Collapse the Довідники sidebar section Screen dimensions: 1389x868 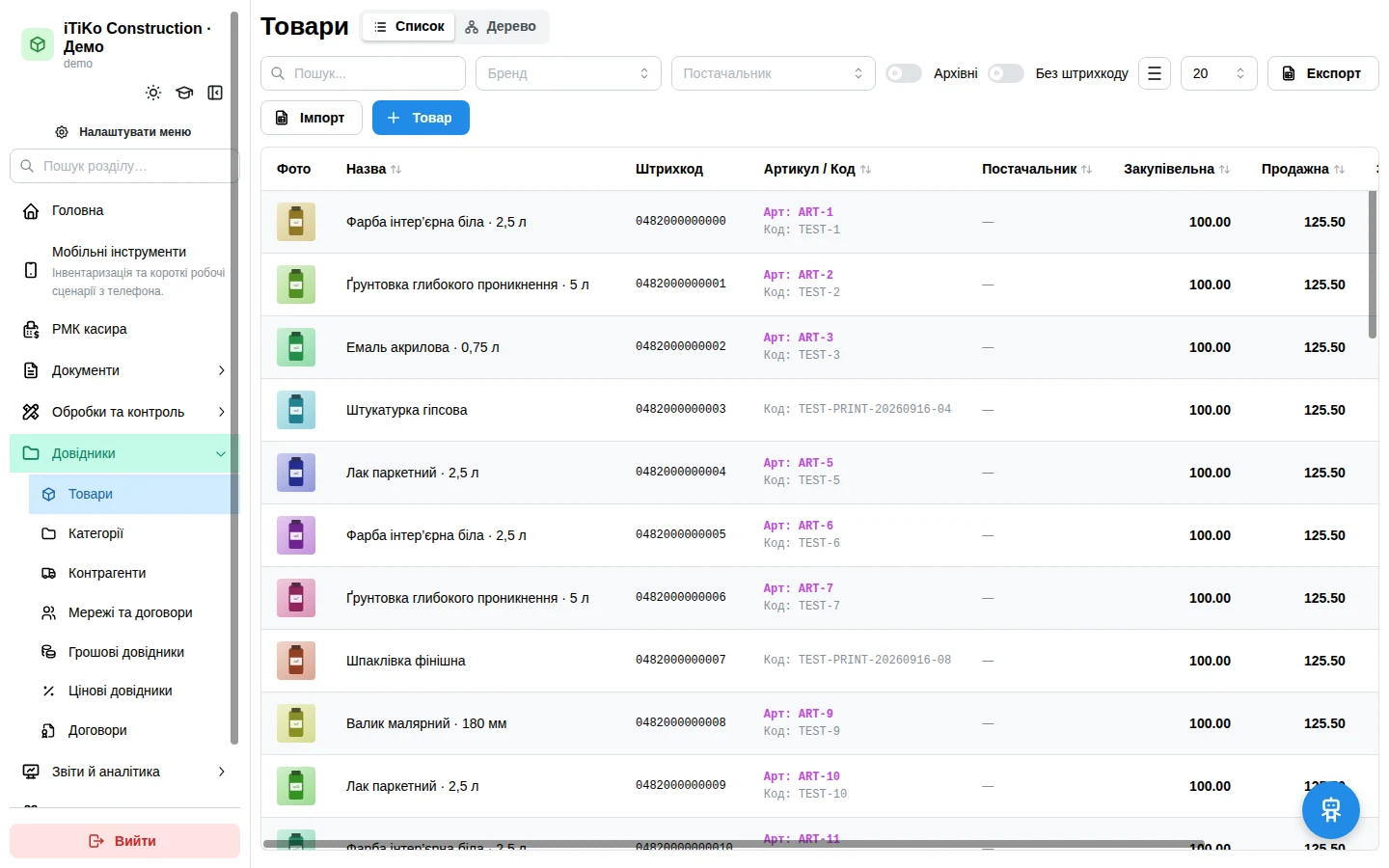tap(124, 453)
